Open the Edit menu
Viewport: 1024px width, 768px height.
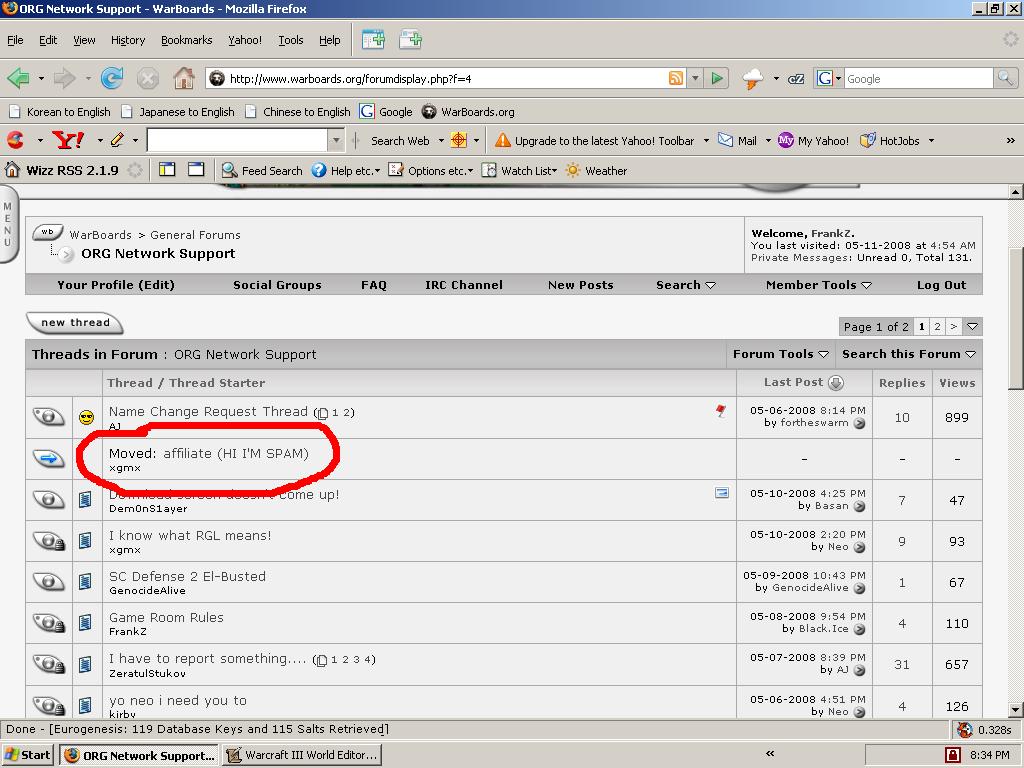(x=48, y=40)
